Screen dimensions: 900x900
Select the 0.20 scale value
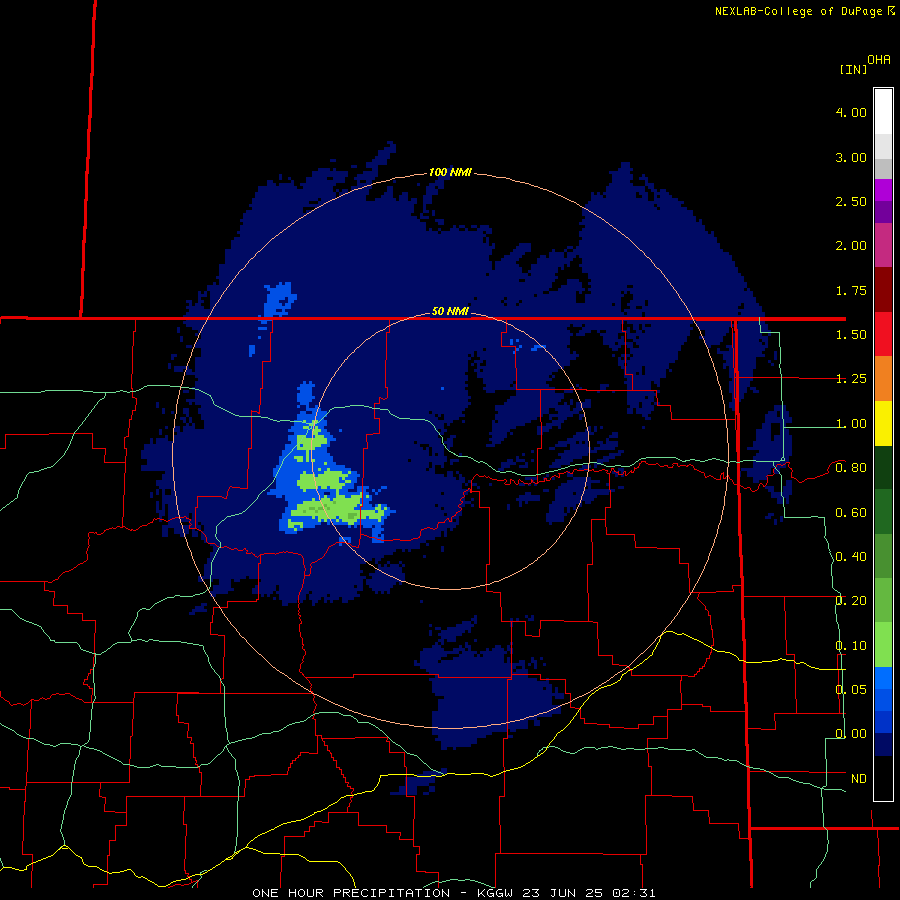(851, 601)
